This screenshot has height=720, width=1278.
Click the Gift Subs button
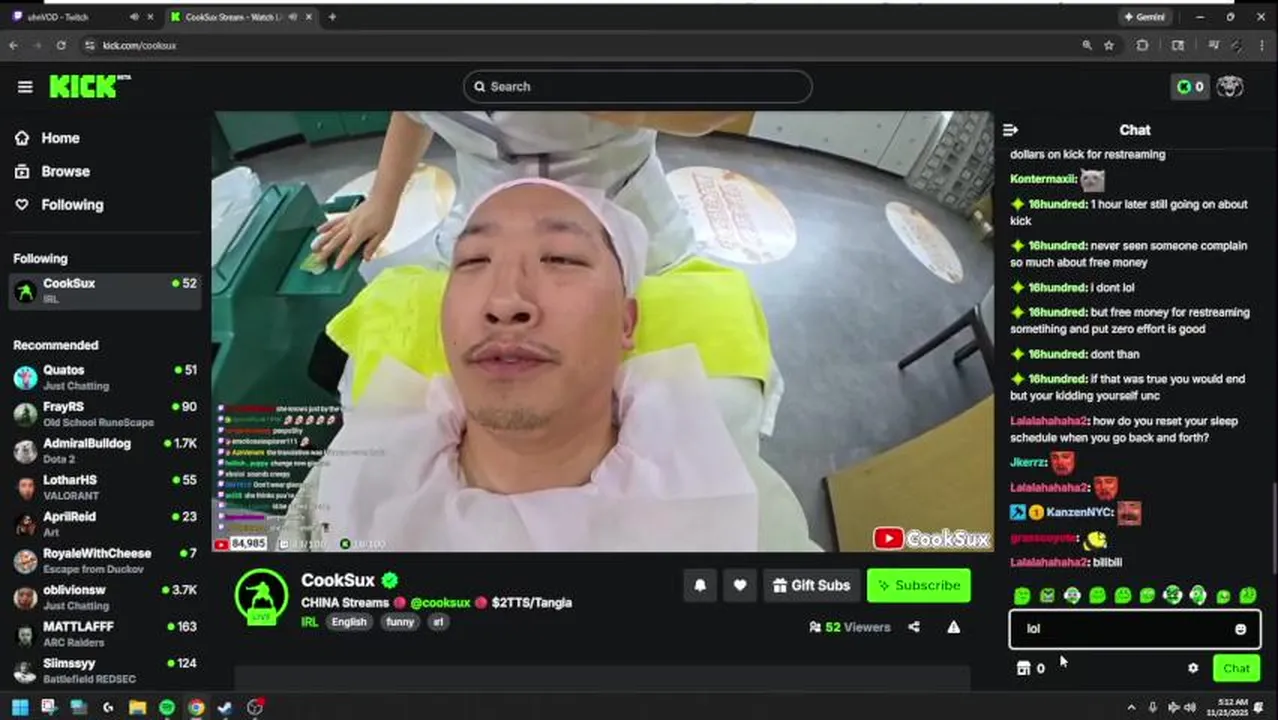click(x=811, y=586)
